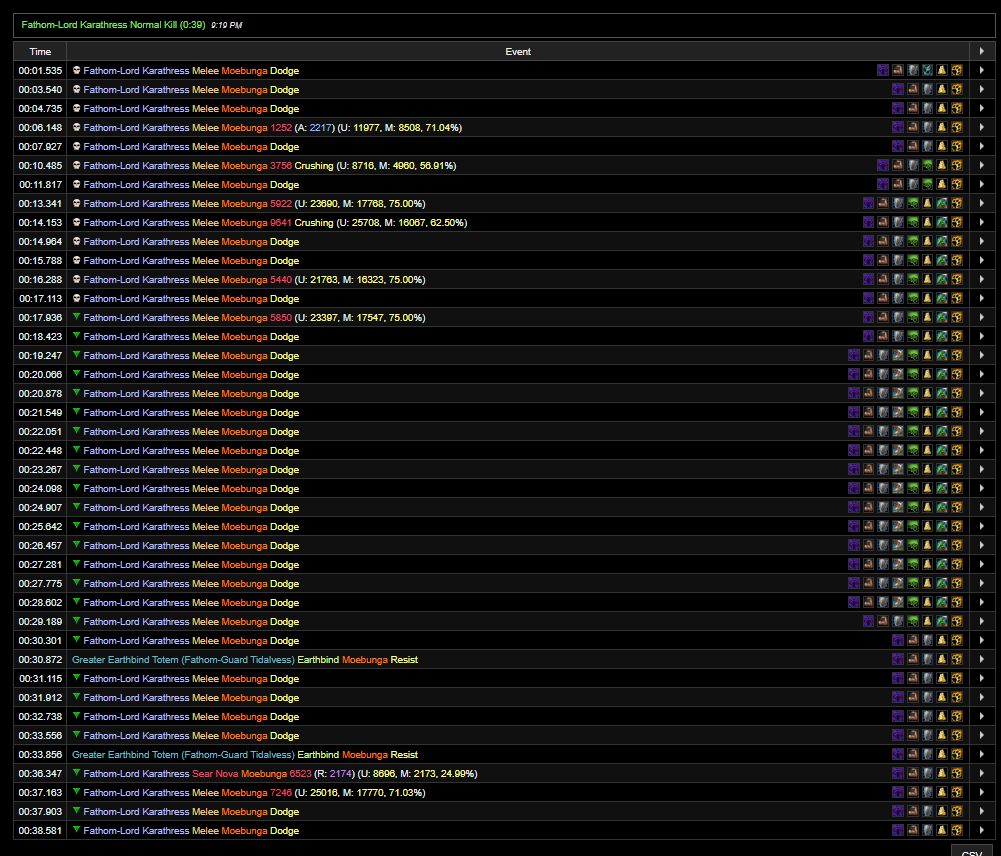This screenshot has width=1001, height=856.
Task: Click Resist result in row 00:30.872
Action: click(x=404, y=659)
